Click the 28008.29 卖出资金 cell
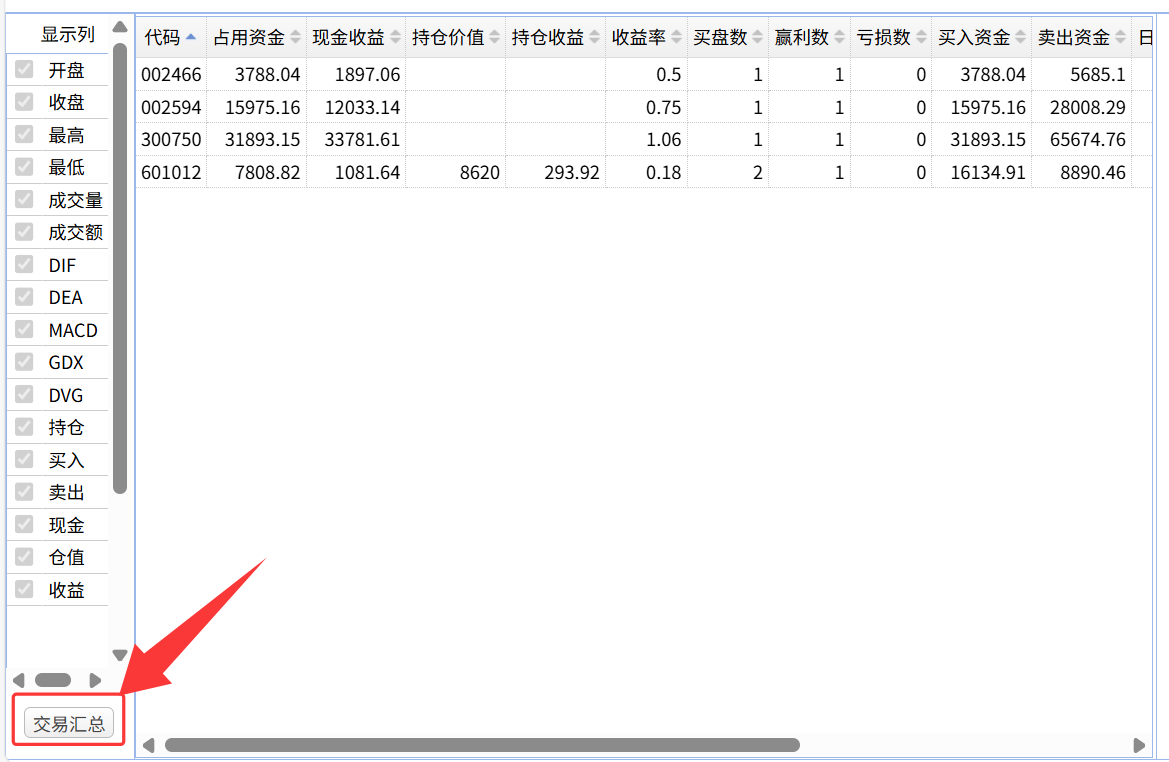This screenshot has height=762, width=1169. (x=1082, y=107)
